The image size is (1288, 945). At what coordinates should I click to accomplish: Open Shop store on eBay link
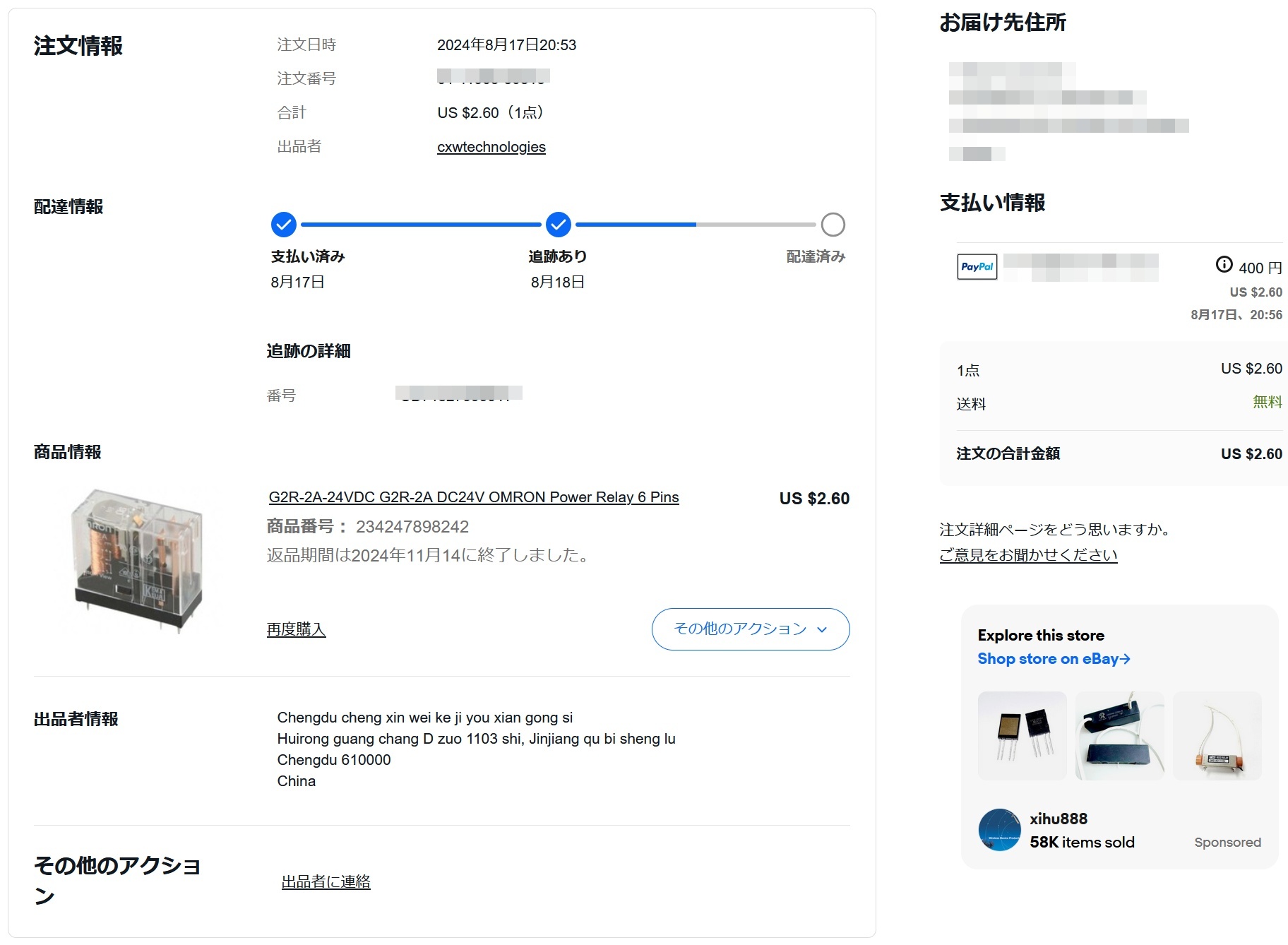coord(1053,659)
